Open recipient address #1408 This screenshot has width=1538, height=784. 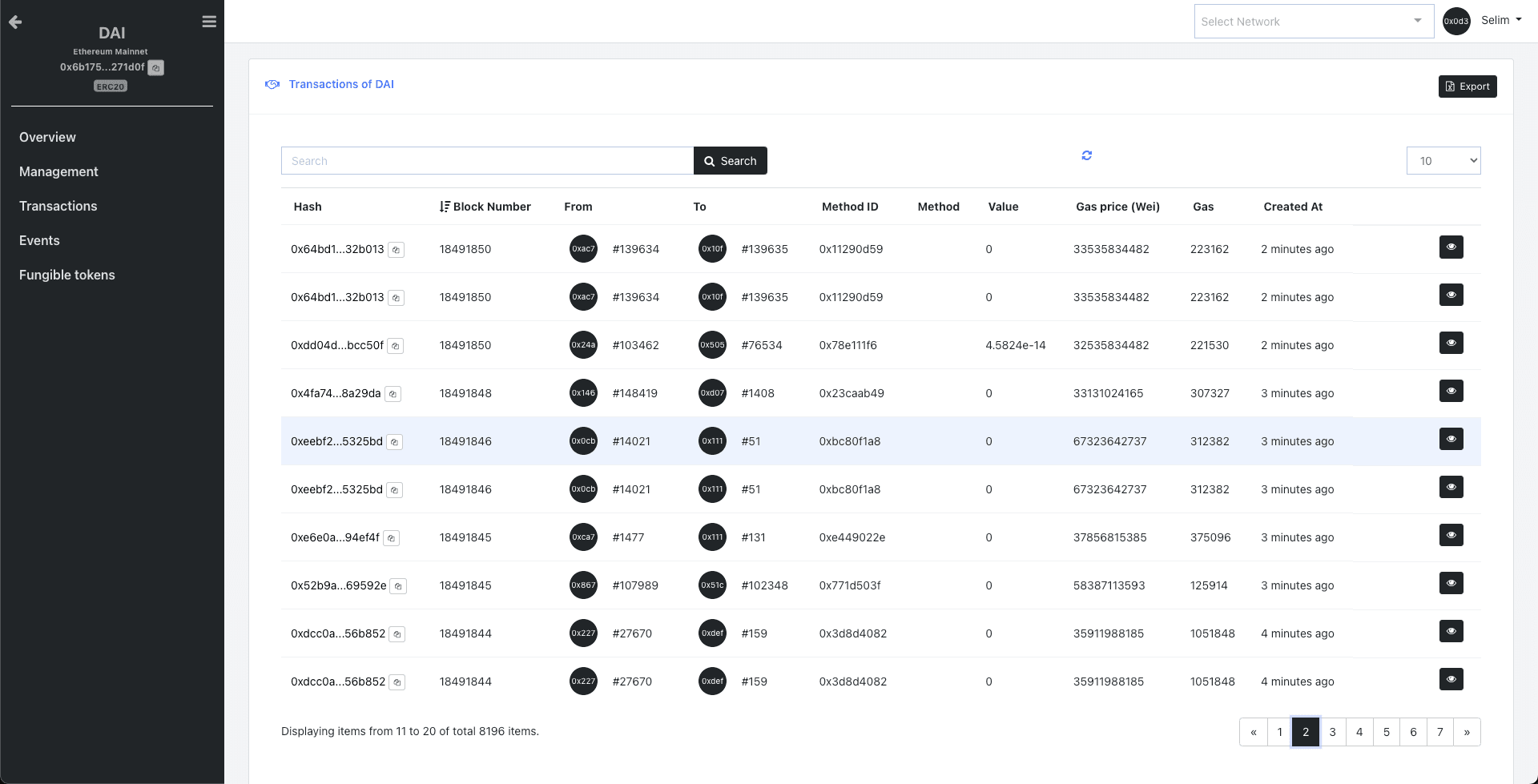click(x=757, y=393)
